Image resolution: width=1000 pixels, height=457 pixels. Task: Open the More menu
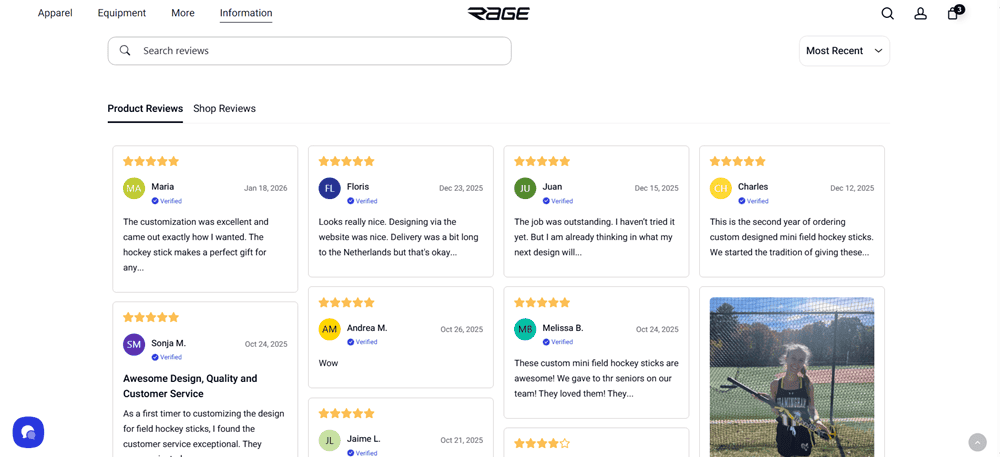coord(183,13)
